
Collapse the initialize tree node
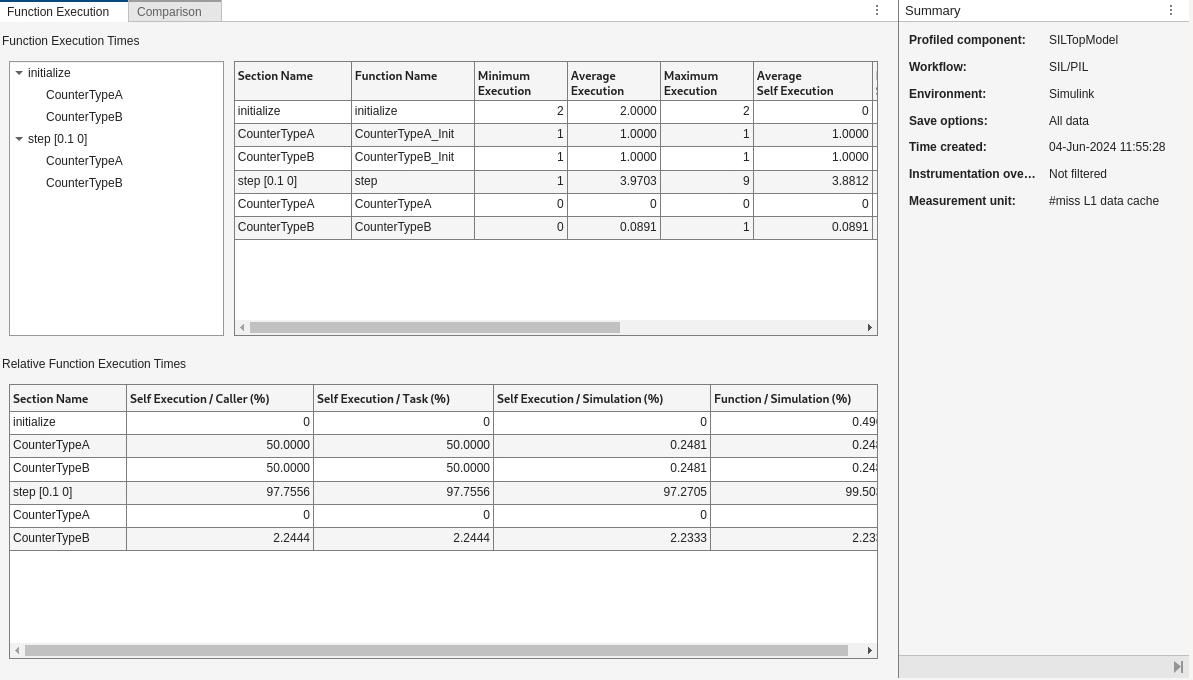(19, 73)
